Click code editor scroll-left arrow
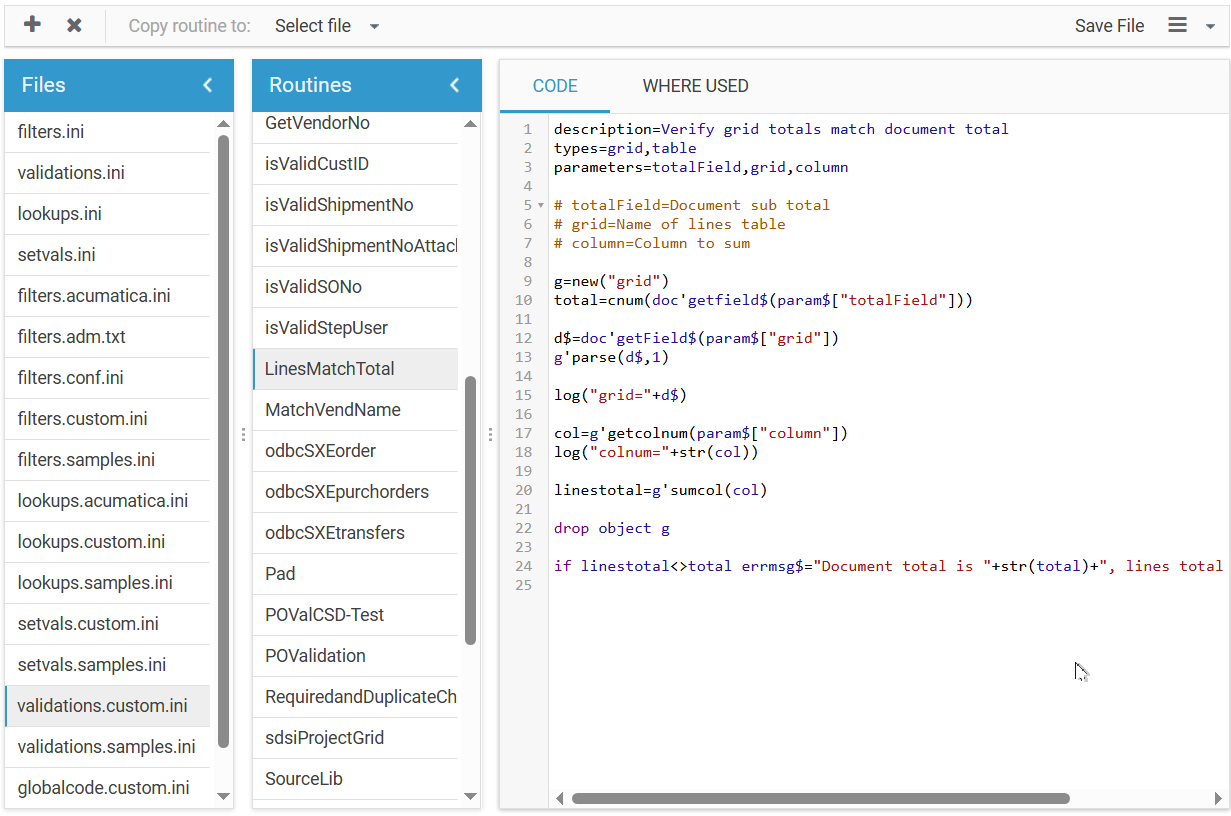 [560, 798]
